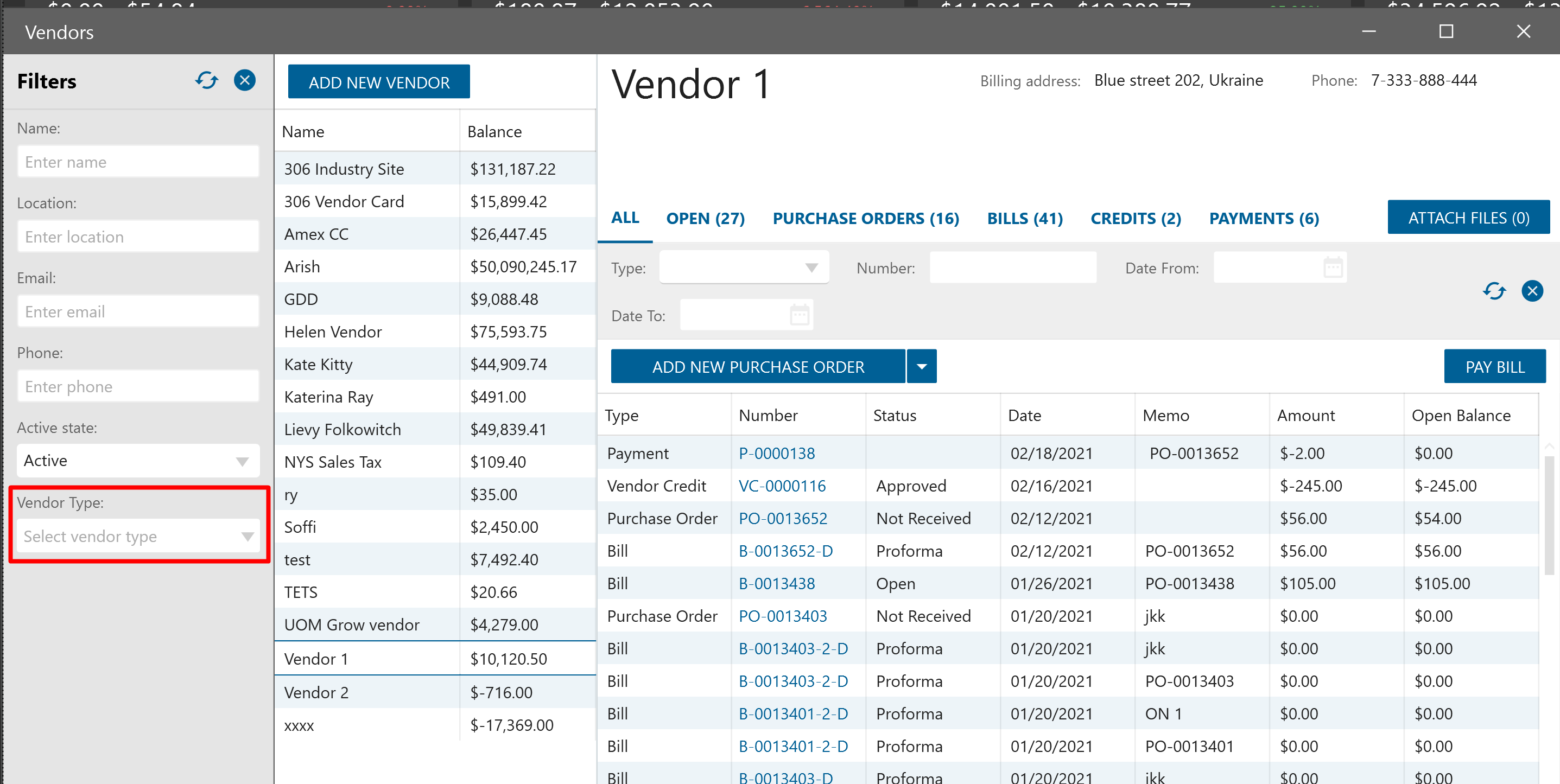Click the refresh icon in Filters panel
Image resolution: width=1560 pixels, height=784 pixels.
coord(206,80)
